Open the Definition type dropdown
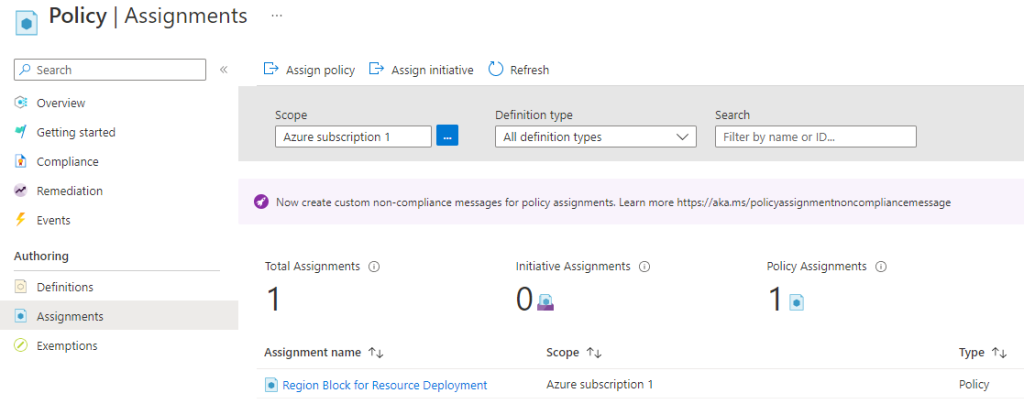 [x=596, y=136]
